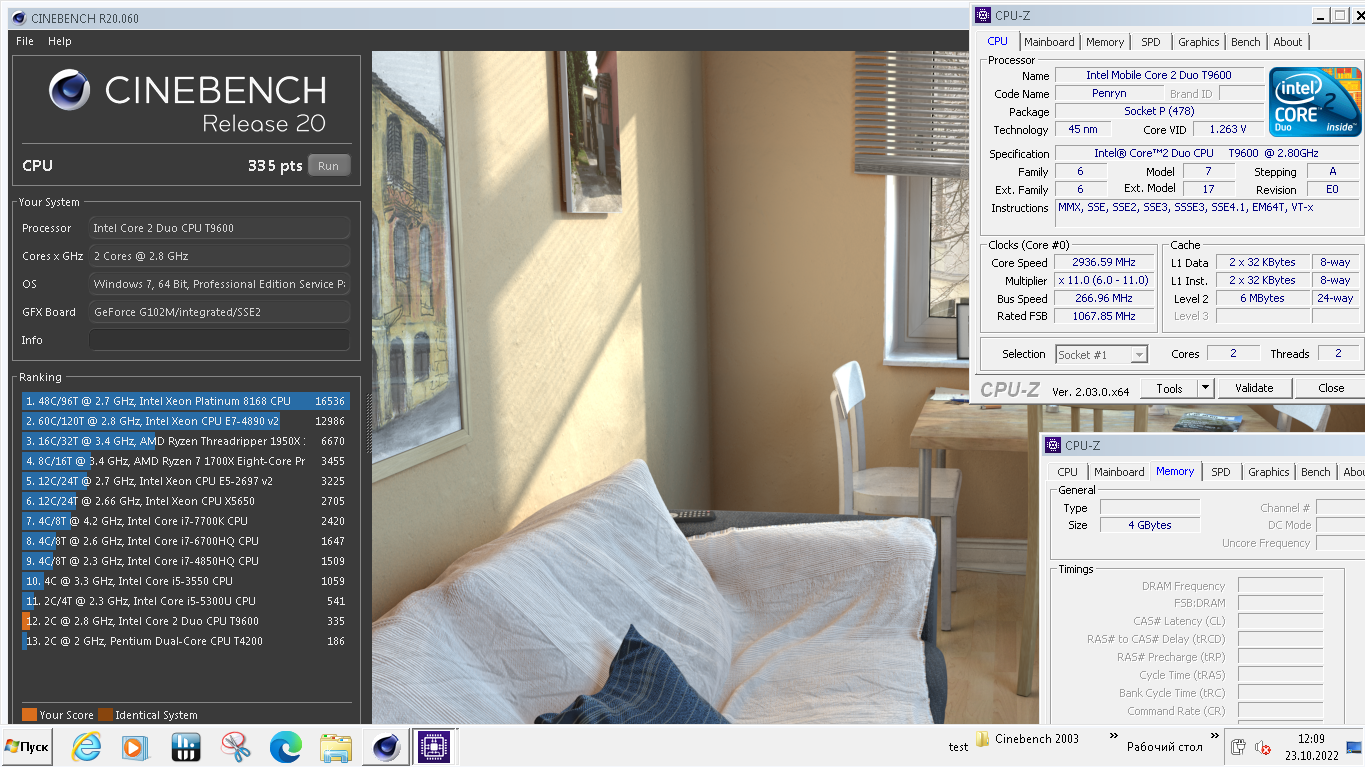Select ranking row Core i7-7700K CPU
Viewport: 1365px width, 767px height.
point(185,521)
